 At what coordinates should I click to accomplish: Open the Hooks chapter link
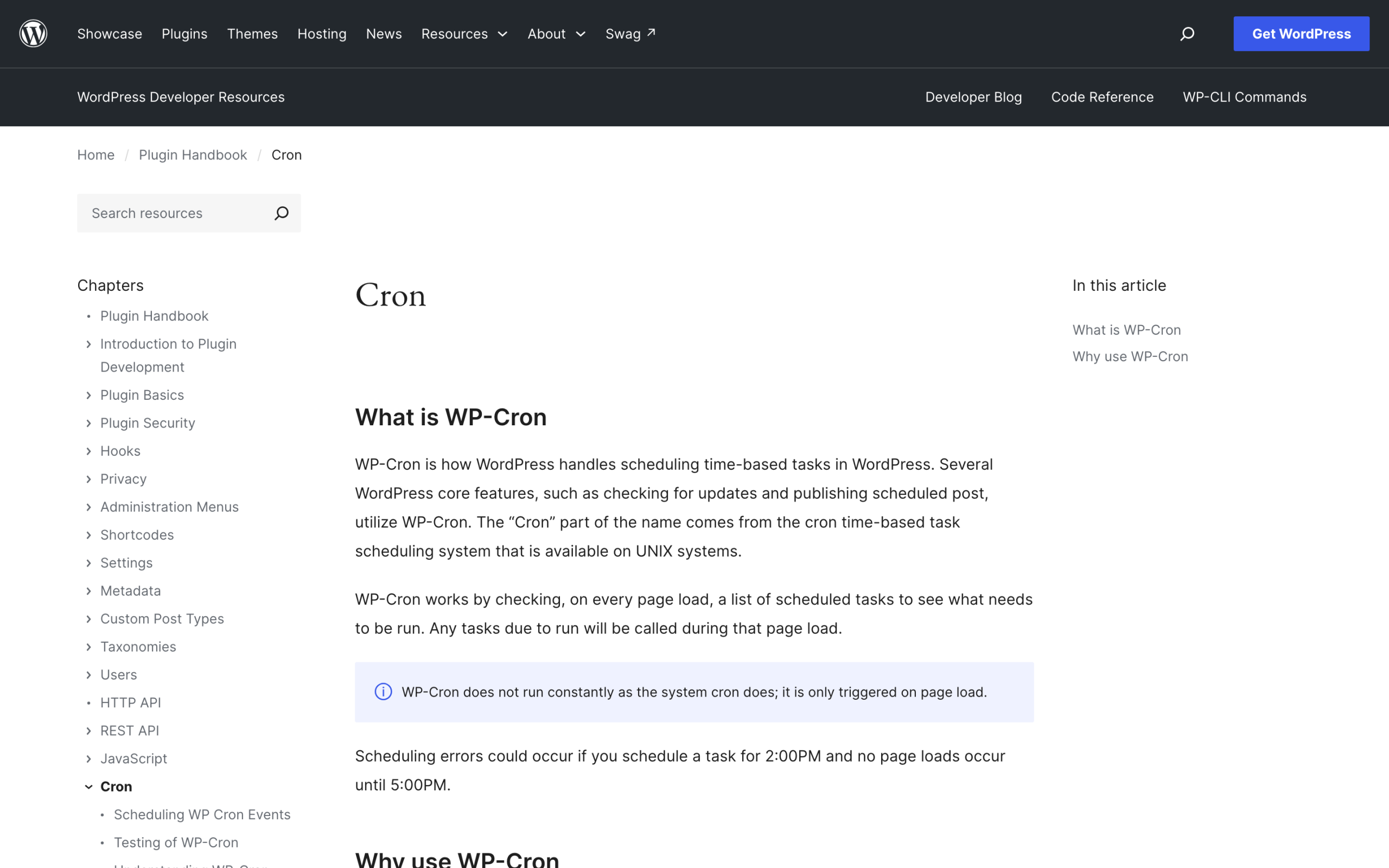(x=120, y=451)
